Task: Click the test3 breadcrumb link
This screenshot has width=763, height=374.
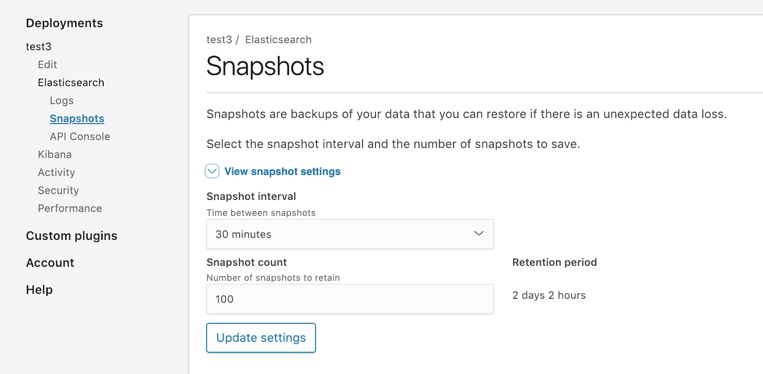Action: coord(219,39)
